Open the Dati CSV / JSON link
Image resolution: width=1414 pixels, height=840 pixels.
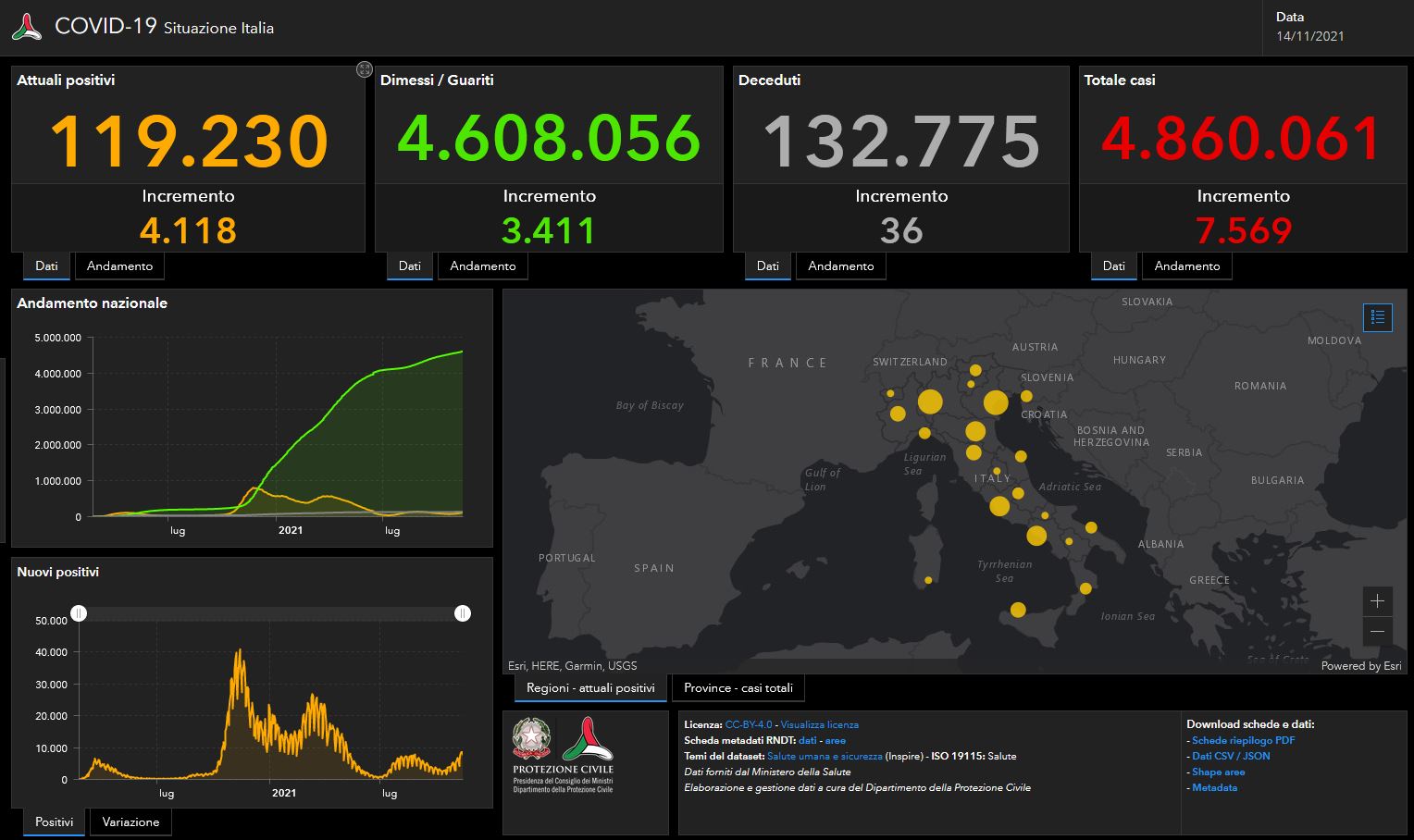1229,756
